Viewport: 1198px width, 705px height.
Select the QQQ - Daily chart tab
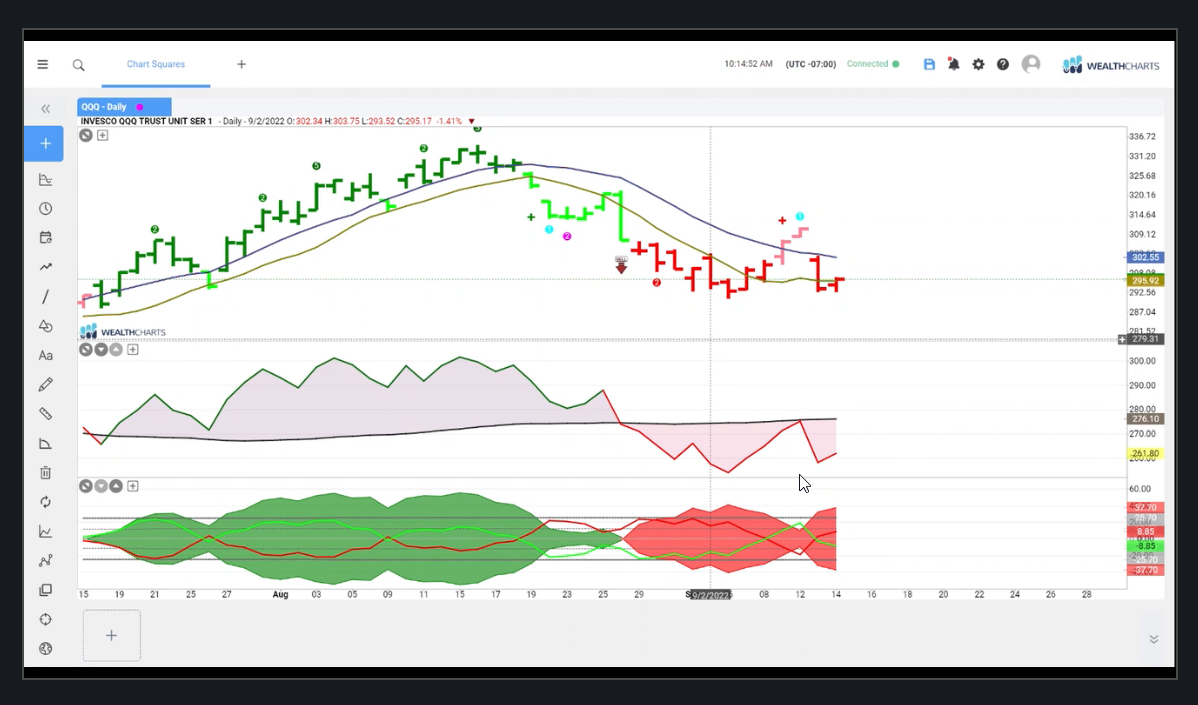[x=124, y=107]
